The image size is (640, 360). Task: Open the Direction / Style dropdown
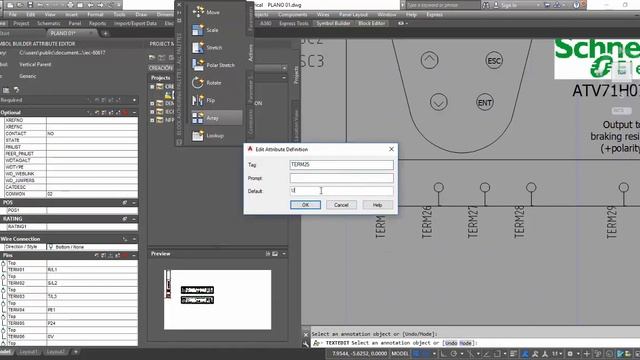pos(93,247)
